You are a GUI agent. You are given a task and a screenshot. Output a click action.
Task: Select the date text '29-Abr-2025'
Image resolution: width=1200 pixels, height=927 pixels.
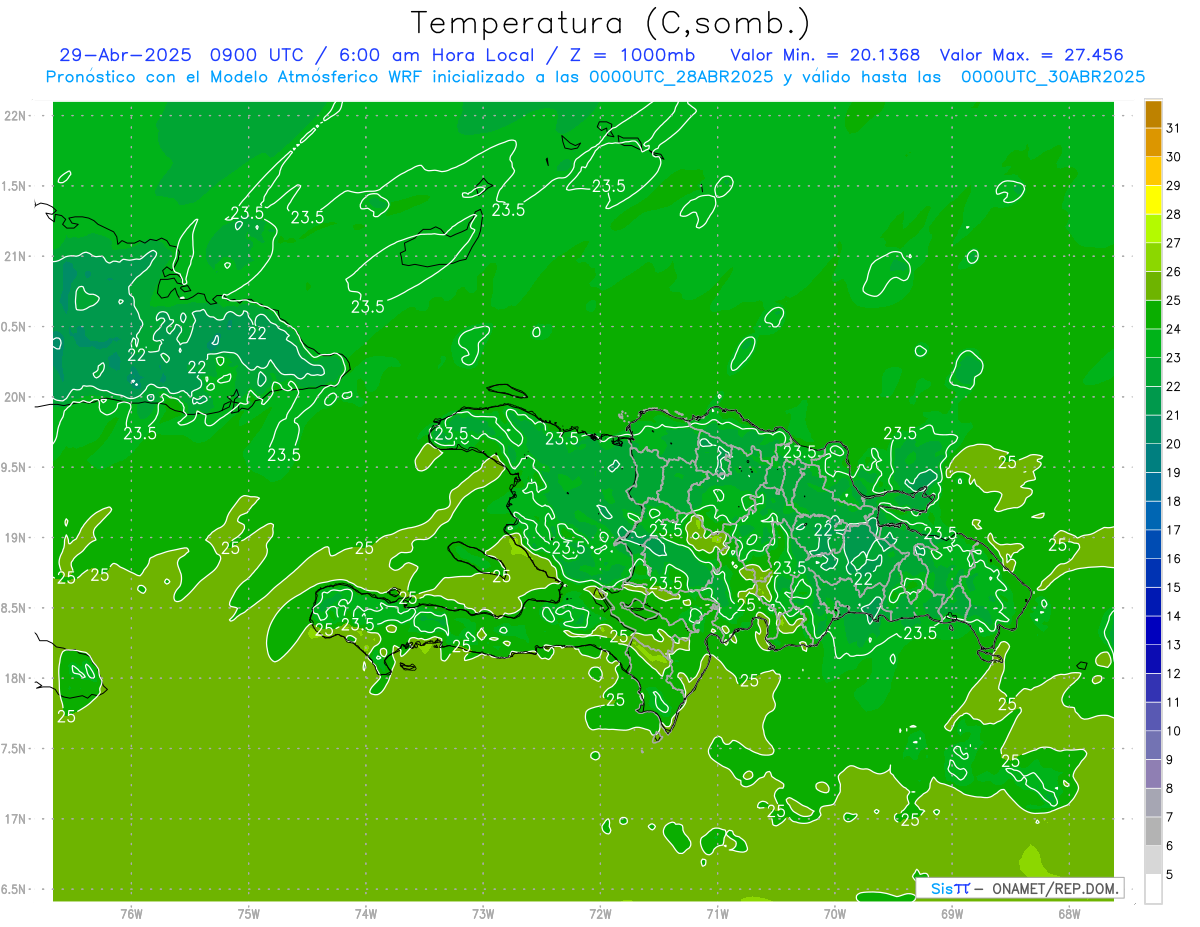pyautogui.click(x=125, y=55)
